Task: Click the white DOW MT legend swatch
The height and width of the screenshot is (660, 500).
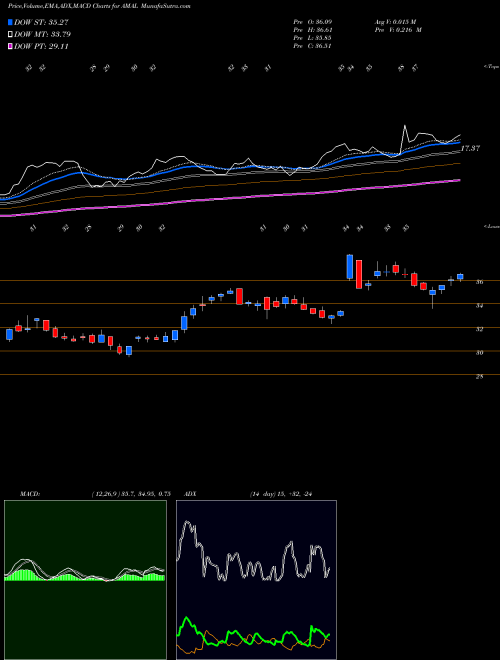Action: coord(11,35)
